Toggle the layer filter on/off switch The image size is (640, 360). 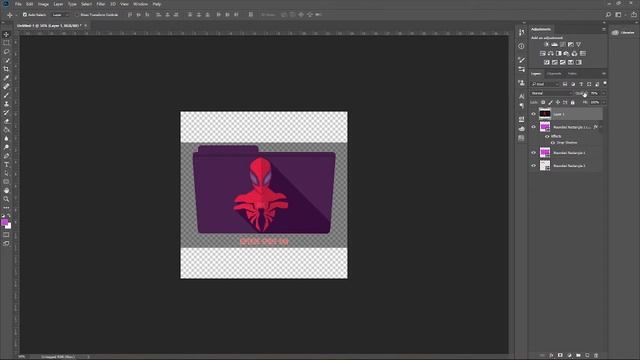coord(605,83)
